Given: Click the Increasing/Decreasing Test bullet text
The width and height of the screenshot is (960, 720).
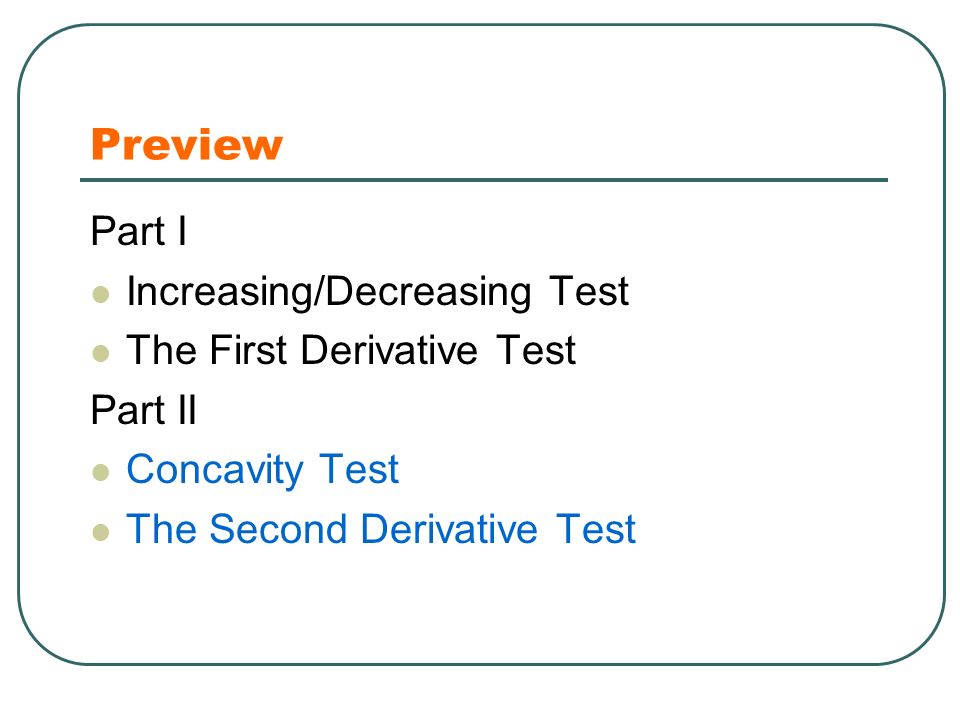Looking at the screenshot, I should [x=378, y=293].
